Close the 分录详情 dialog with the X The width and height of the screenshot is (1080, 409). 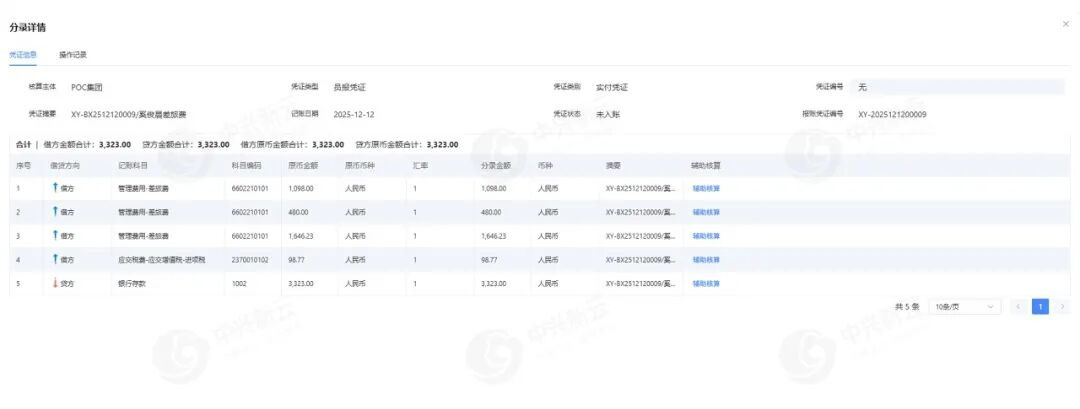[x=1065, y=23]
